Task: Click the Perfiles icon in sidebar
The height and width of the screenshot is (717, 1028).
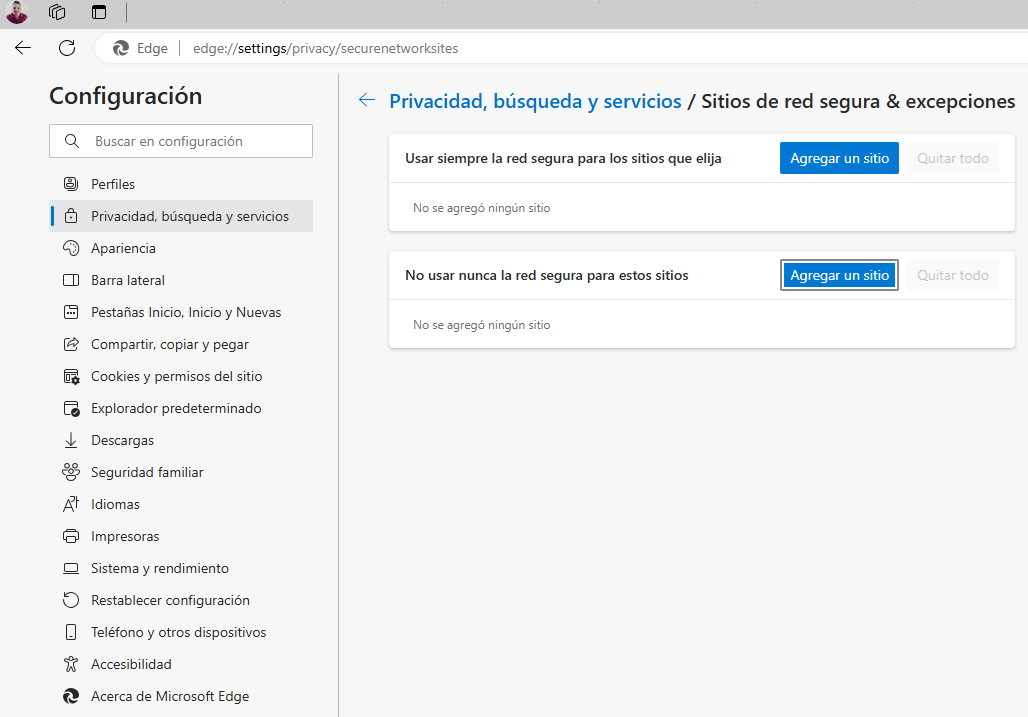Action: tap(71, 184)
